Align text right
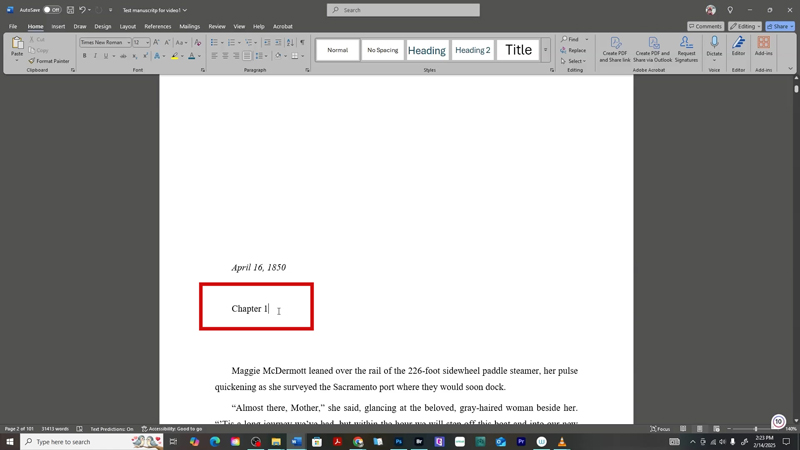Image resolution: width=800 pixels, height=450 pixels. 236,56
